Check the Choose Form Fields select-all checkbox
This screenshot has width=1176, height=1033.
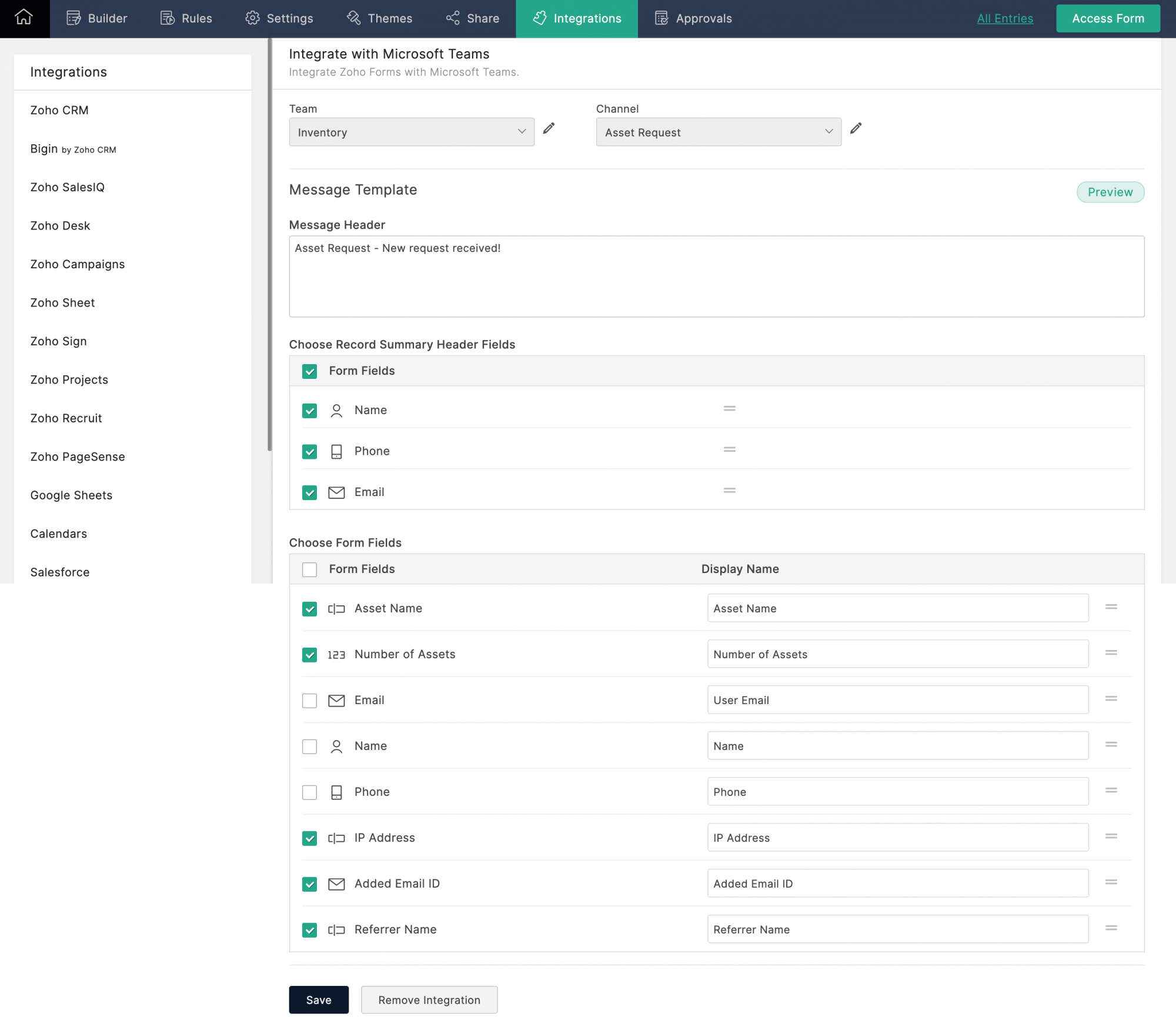309,569
